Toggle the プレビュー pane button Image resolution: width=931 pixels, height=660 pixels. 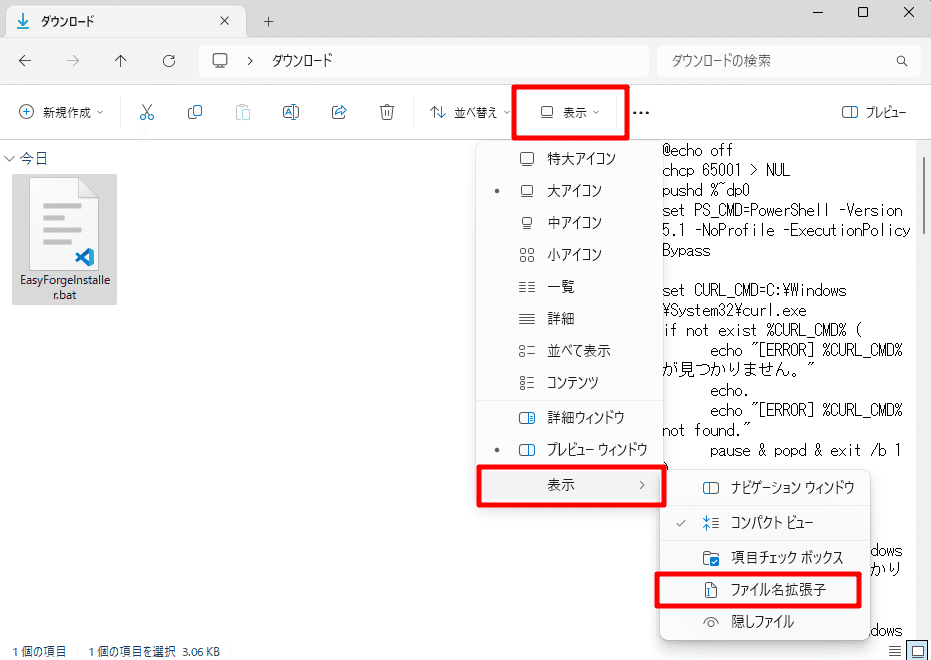[874, 112]
